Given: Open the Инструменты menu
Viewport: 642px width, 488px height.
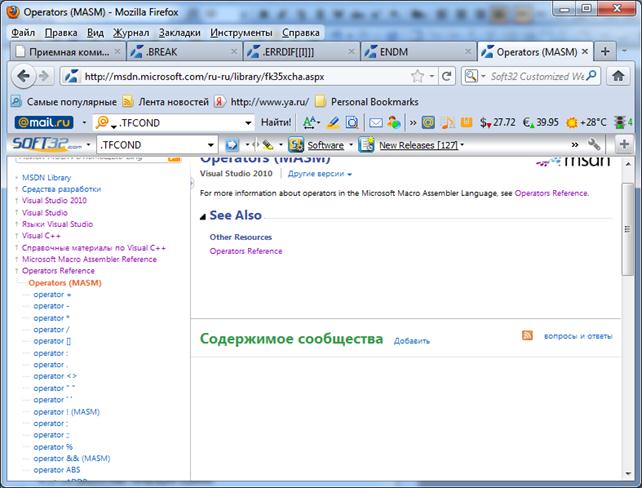Looking at the screenshot, I should point(241,32).
